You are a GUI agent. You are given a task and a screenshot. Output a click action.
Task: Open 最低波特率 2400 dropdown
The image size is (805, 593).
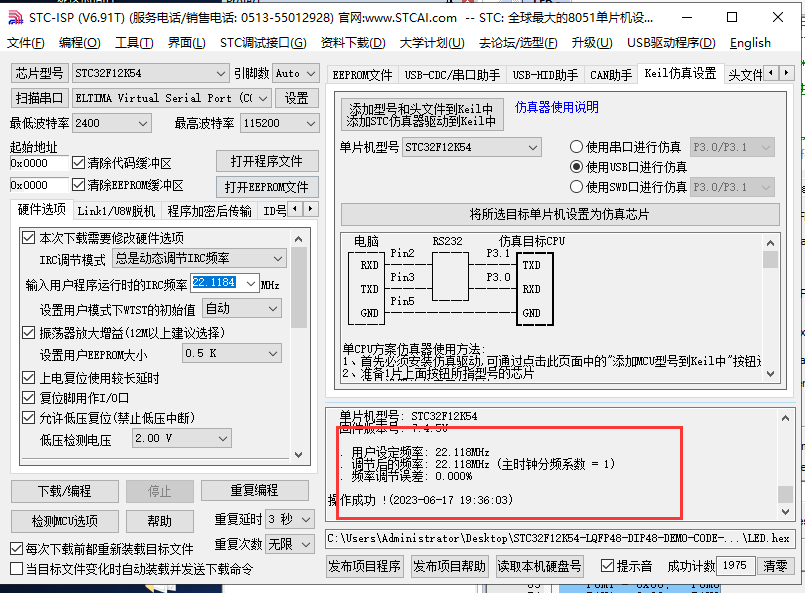(112, 123)
